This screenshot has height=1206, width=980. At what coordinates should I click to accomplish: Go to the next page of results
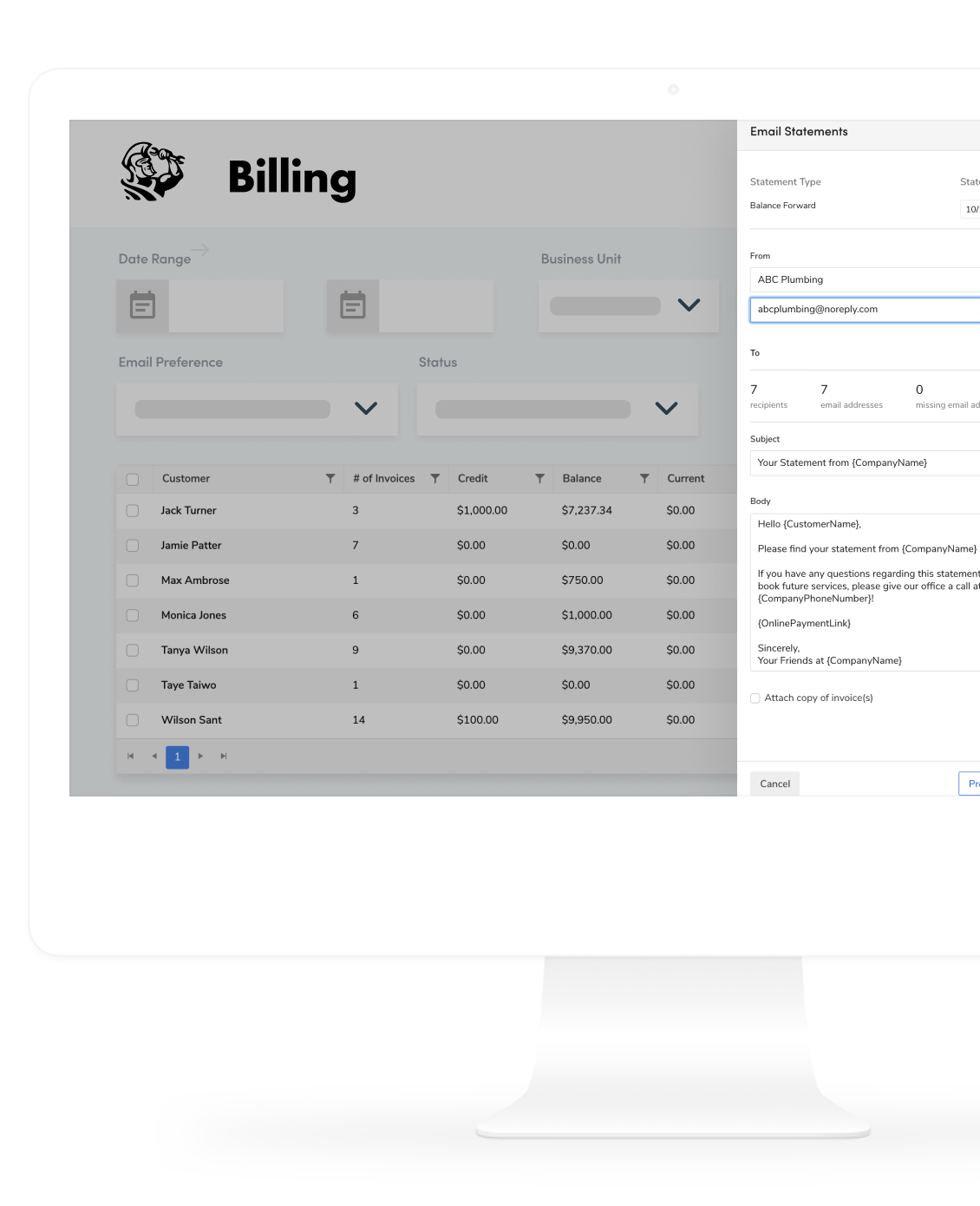(200, 757)
